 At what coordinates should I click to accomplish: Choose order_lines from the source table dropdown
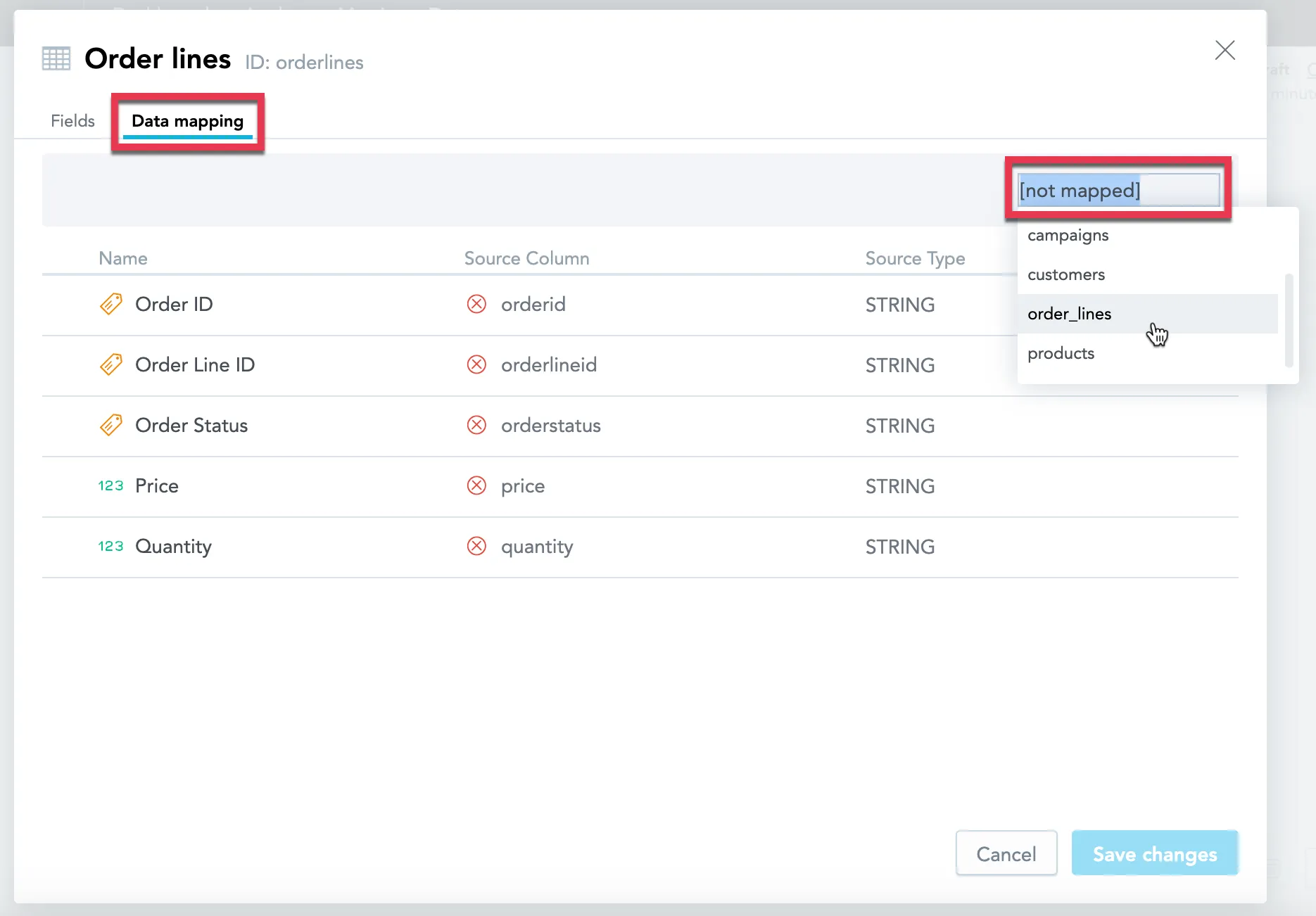point(1069,314)
